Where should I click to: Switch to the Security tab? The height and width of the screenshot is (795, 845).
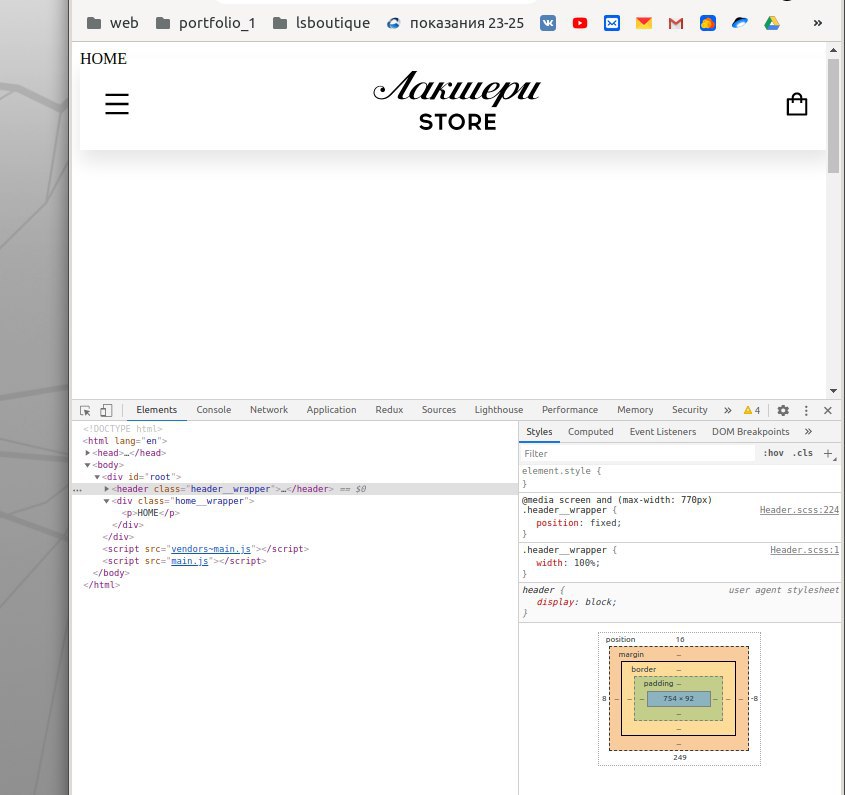[x=689, y=410]
